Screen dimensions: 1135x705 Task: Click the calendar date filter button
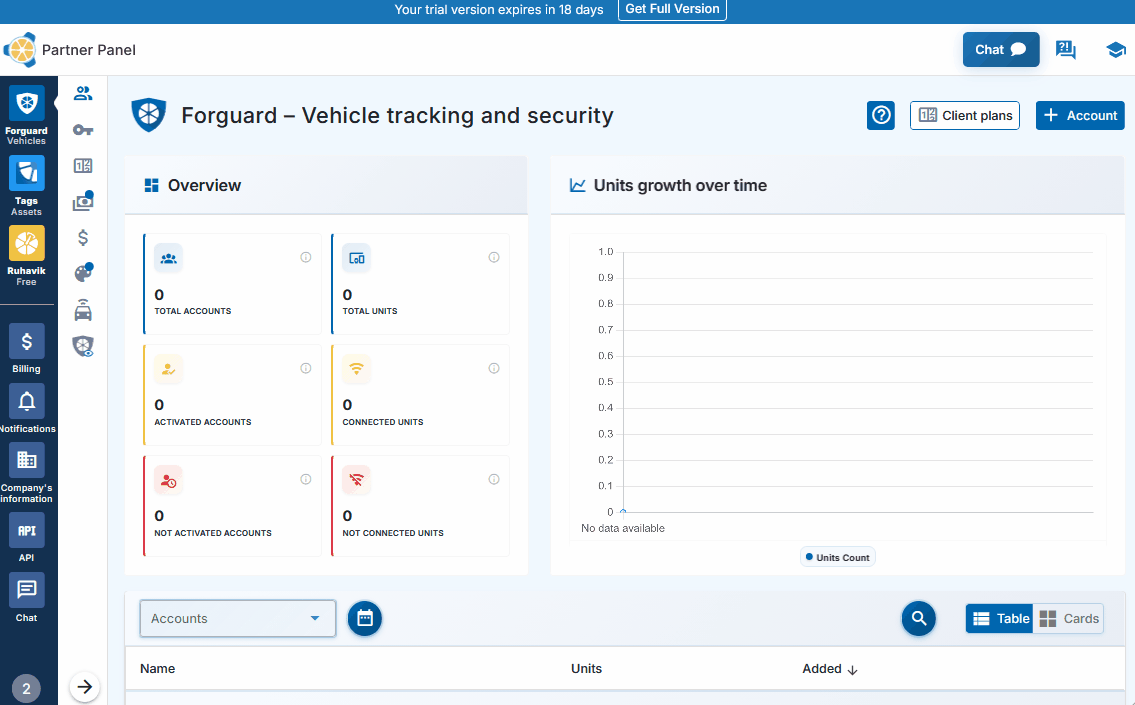365,619
